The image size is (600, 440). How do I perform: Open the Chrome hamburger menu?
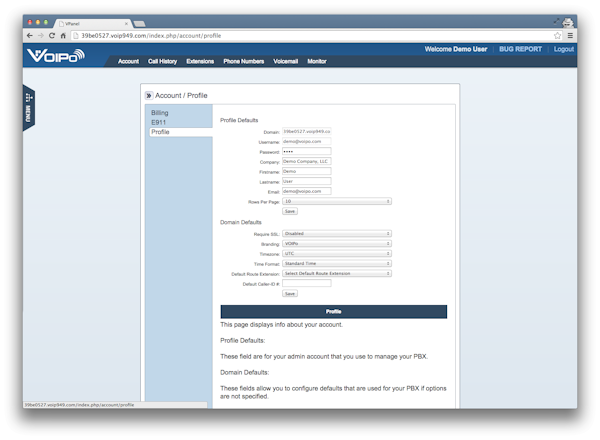(570, 36)
